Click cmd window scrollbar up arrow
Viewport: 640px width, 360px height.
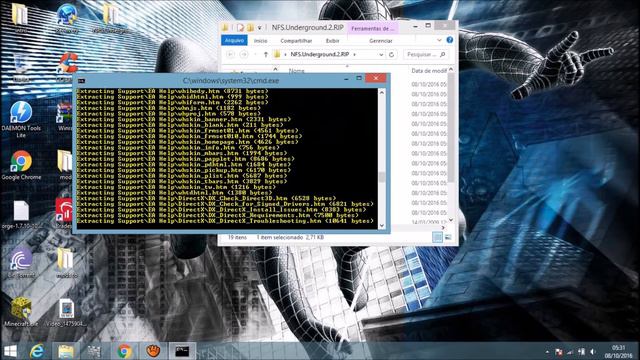click(x=382, y=93)
